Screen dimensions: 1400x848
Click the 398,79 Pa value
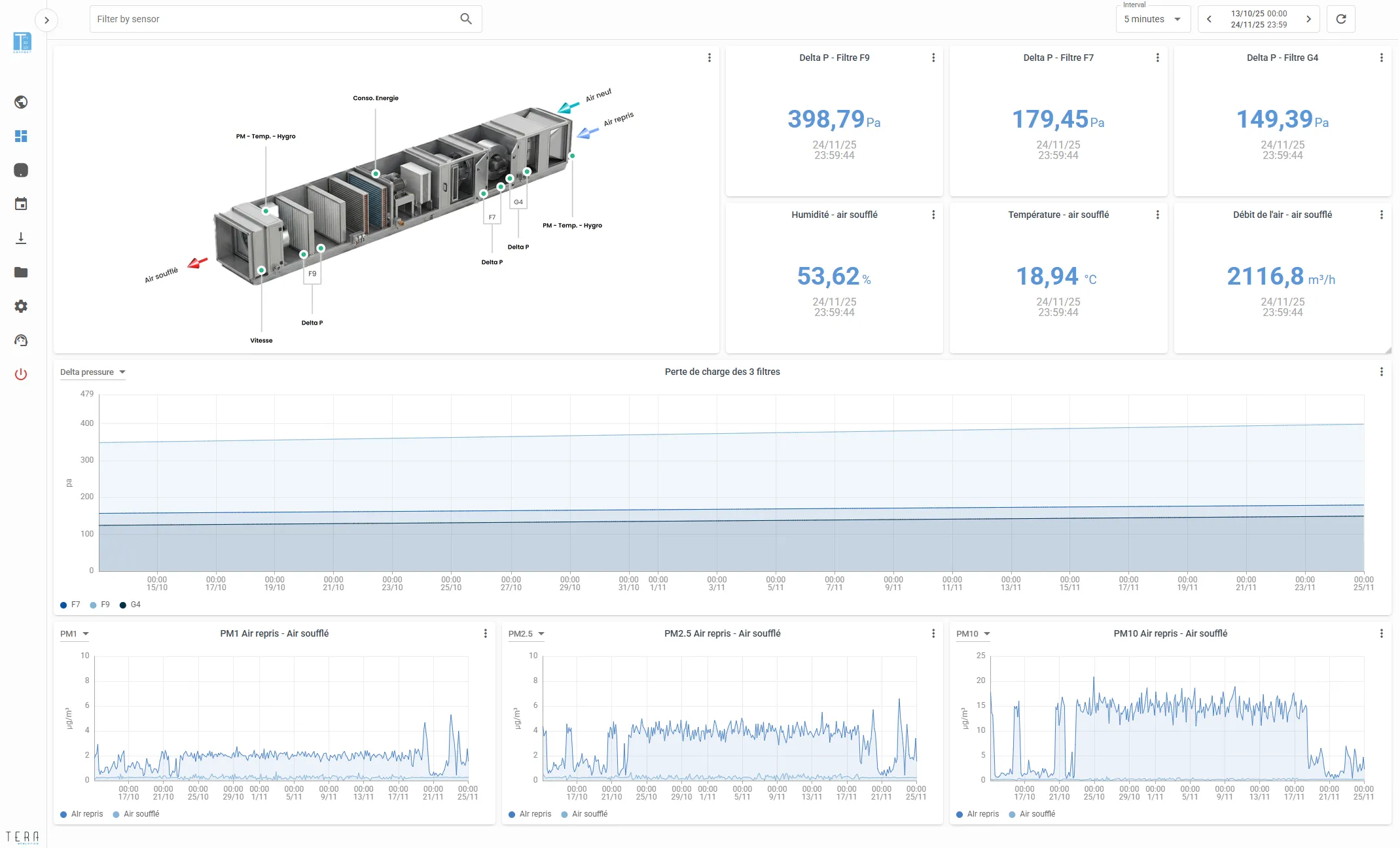pyautogui.click(x=834, y=119)
